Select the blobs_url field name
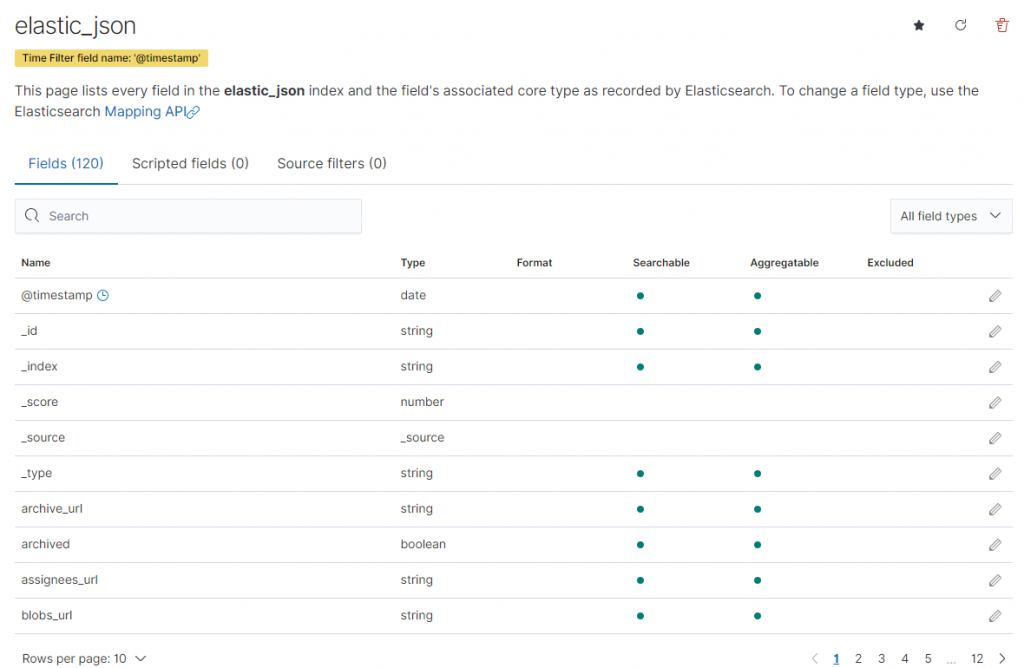This screenshot has width=1024, height=668. pyautogui.click(x=47, y=615)
